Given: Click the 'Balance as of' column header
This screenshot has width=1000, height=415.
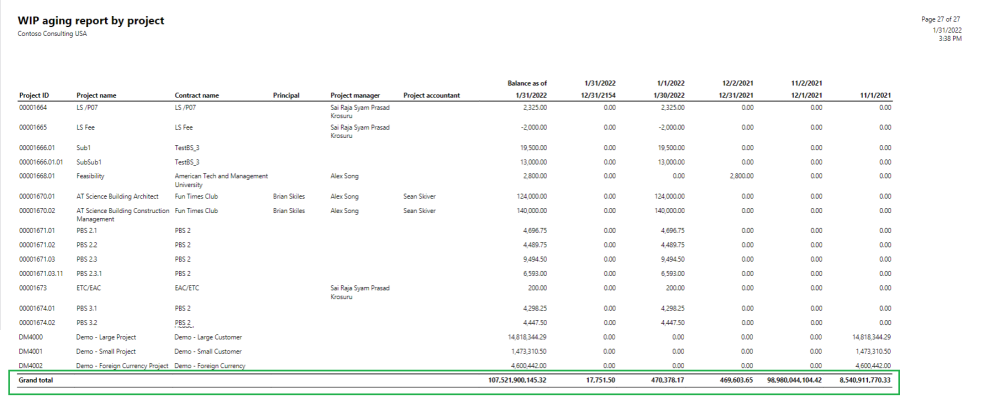Looking at the screenshot, I should (x=527, y=84).
